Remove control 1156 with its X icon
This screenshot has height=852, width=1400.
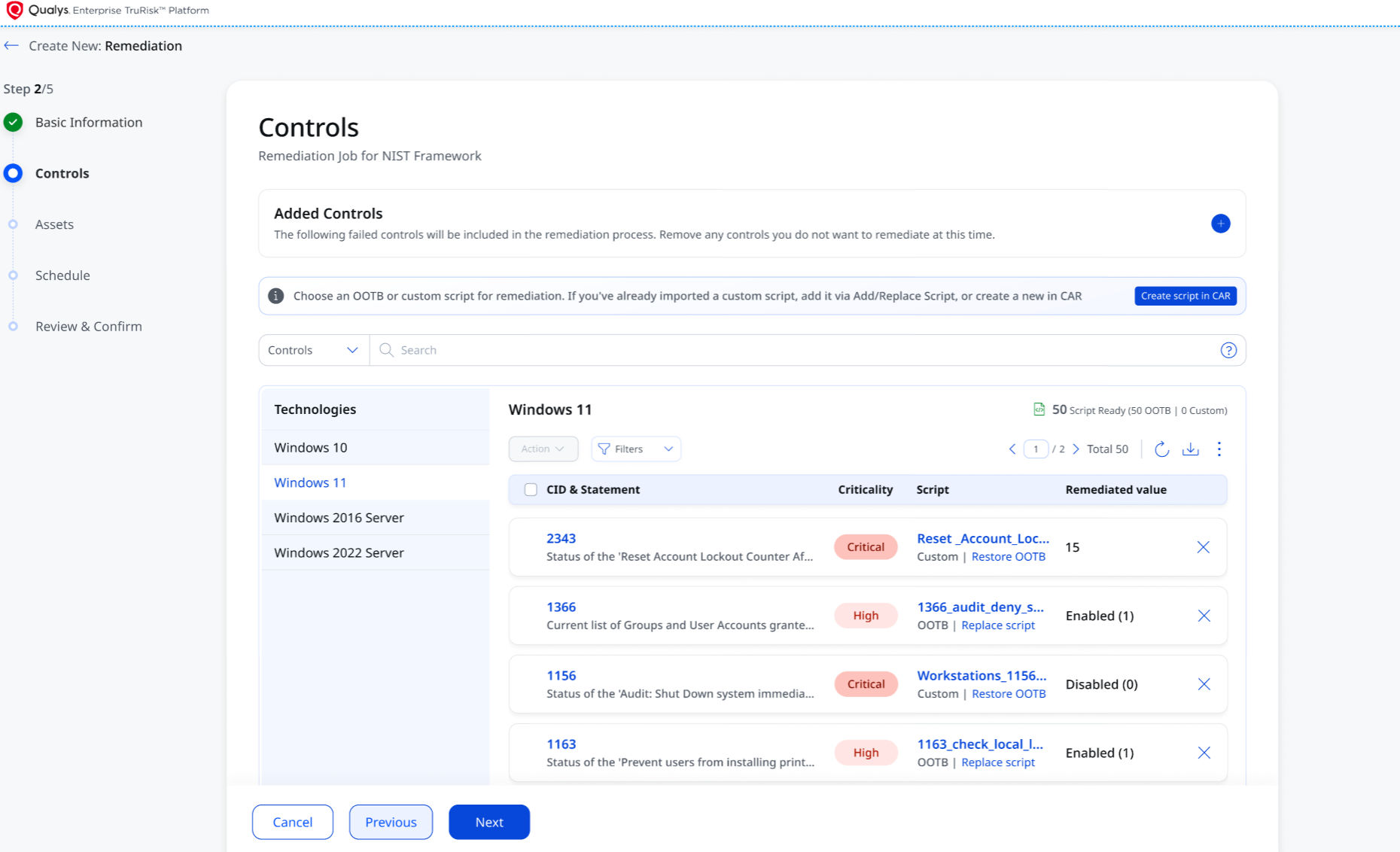pos(1204,684)
